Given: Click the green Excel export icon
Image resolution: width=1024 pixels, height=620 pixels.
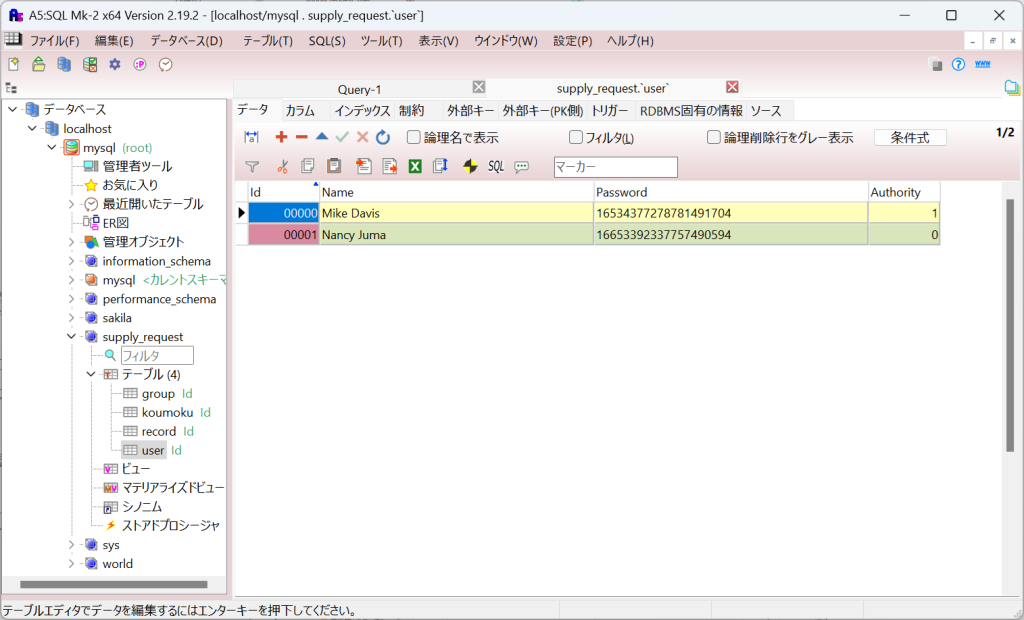Looking at the screenshot, I should [415, 166].
